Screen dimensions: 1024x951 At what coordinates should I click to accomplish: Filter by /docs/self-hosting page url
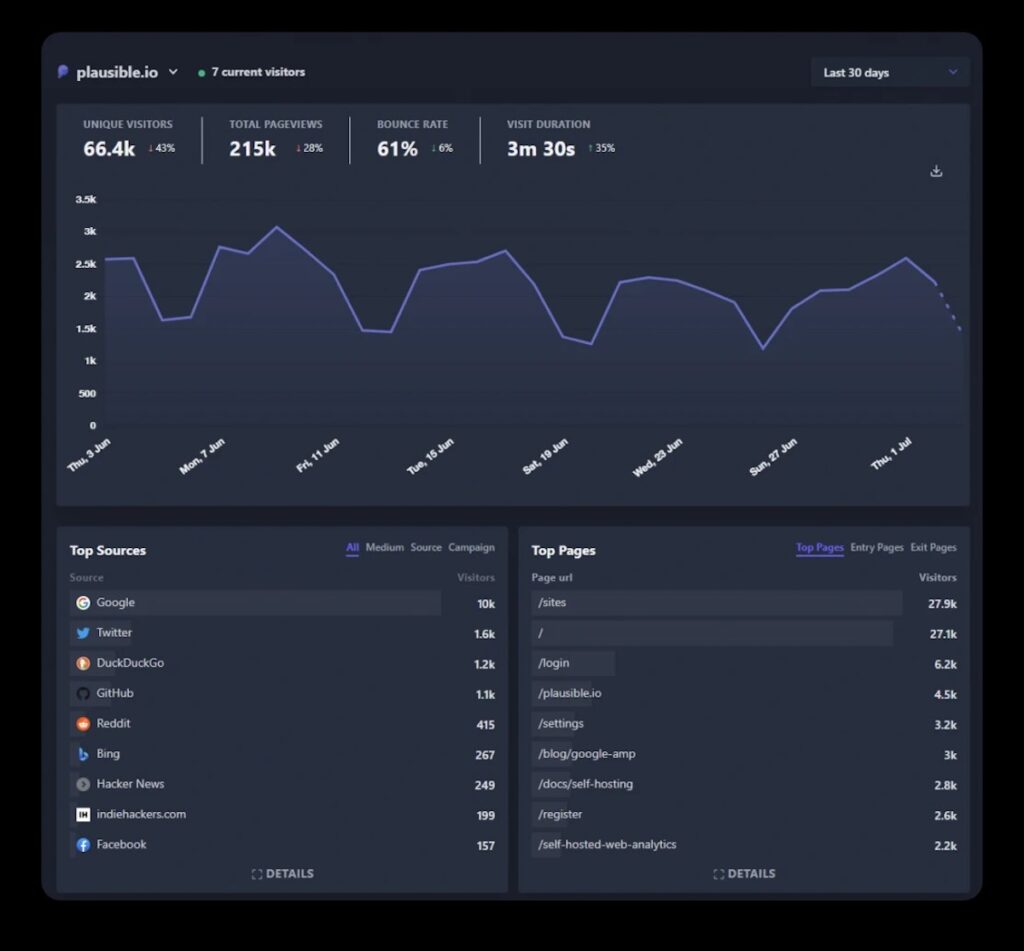[585, 784]
